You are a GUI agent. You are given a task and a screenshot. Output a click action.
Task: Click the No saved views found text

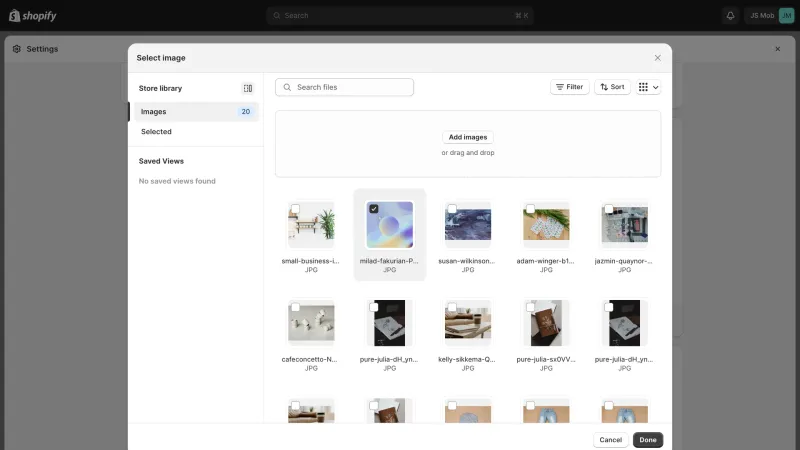(177, 181)
